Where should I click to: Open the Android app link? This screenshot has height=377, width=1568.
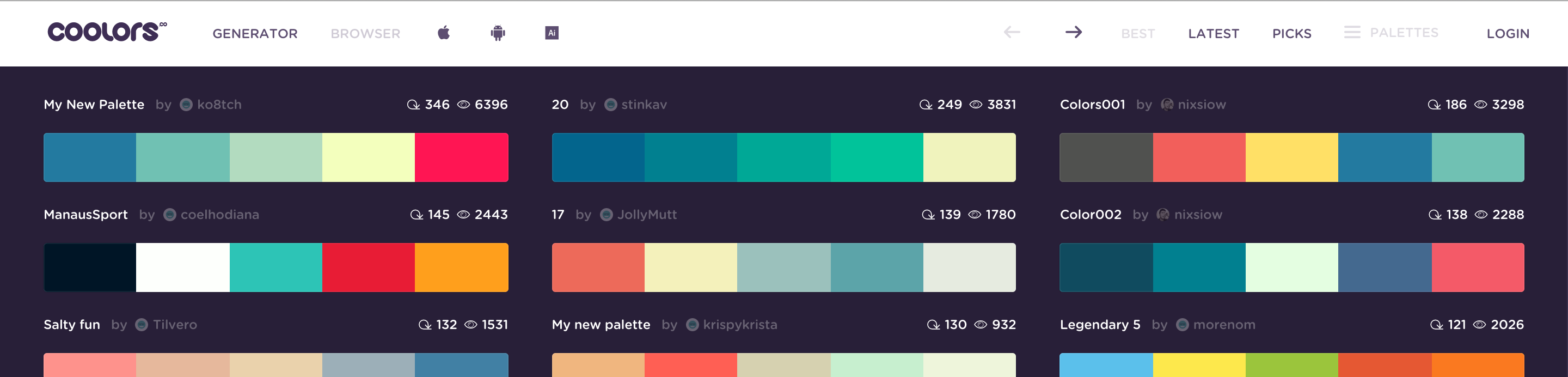coord(498,33)
